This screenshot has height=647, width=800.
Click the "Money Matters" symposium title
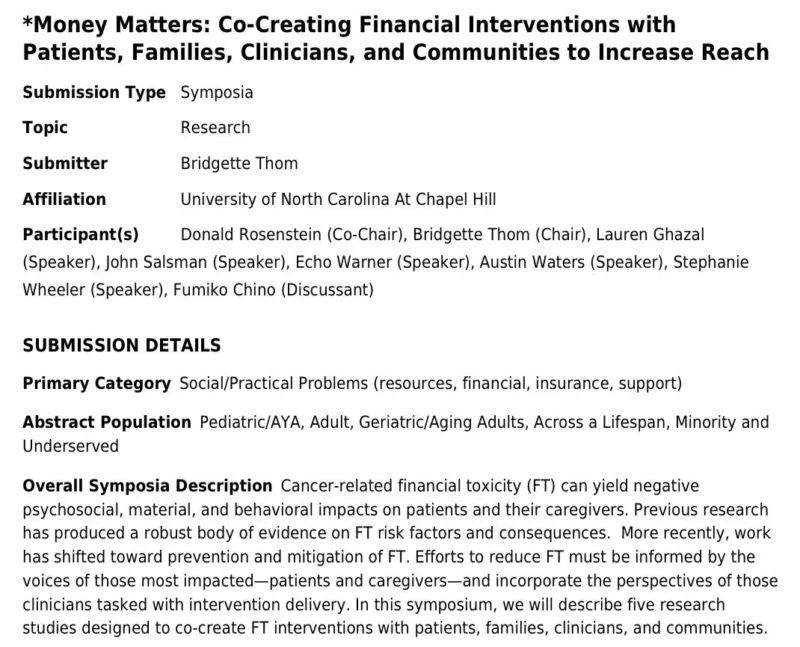click(x=395, y=37)
